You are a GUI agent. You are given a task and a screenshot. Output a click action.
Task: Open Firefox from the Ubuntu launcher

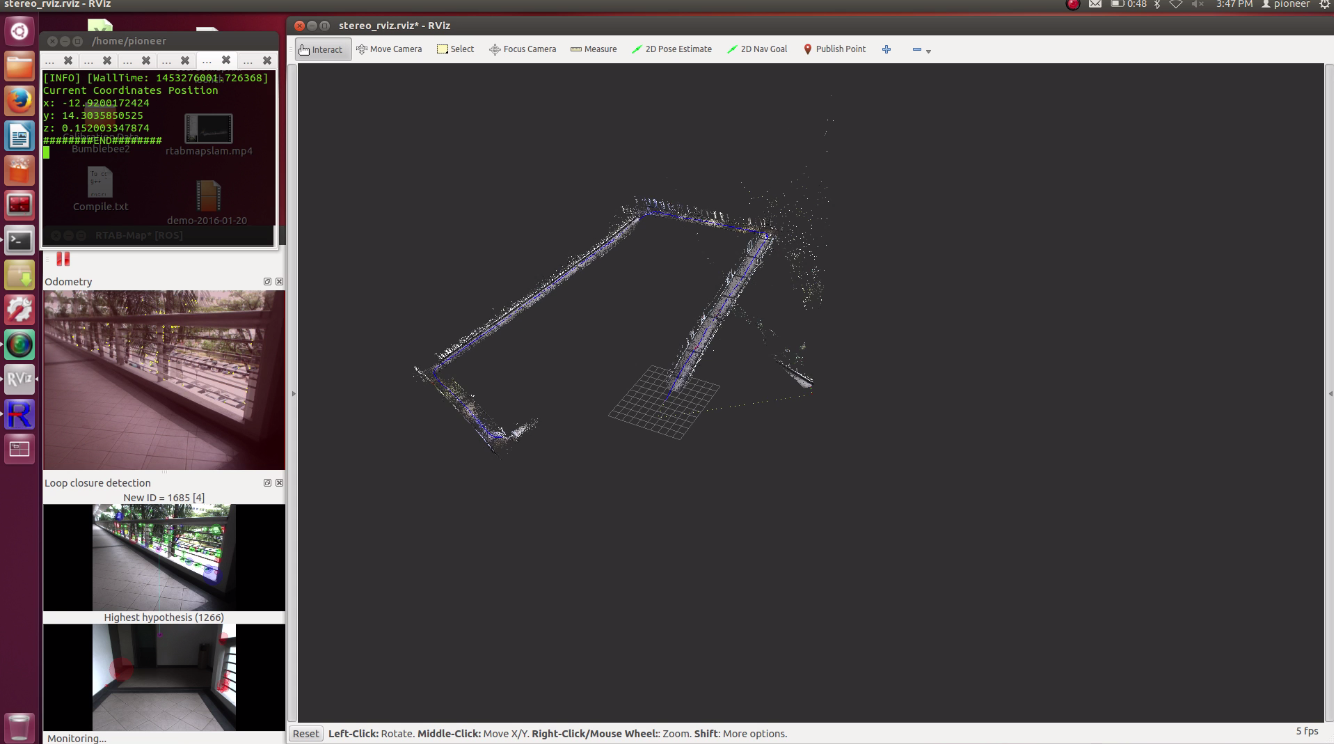pyautogui.click(x=20, y=101)
